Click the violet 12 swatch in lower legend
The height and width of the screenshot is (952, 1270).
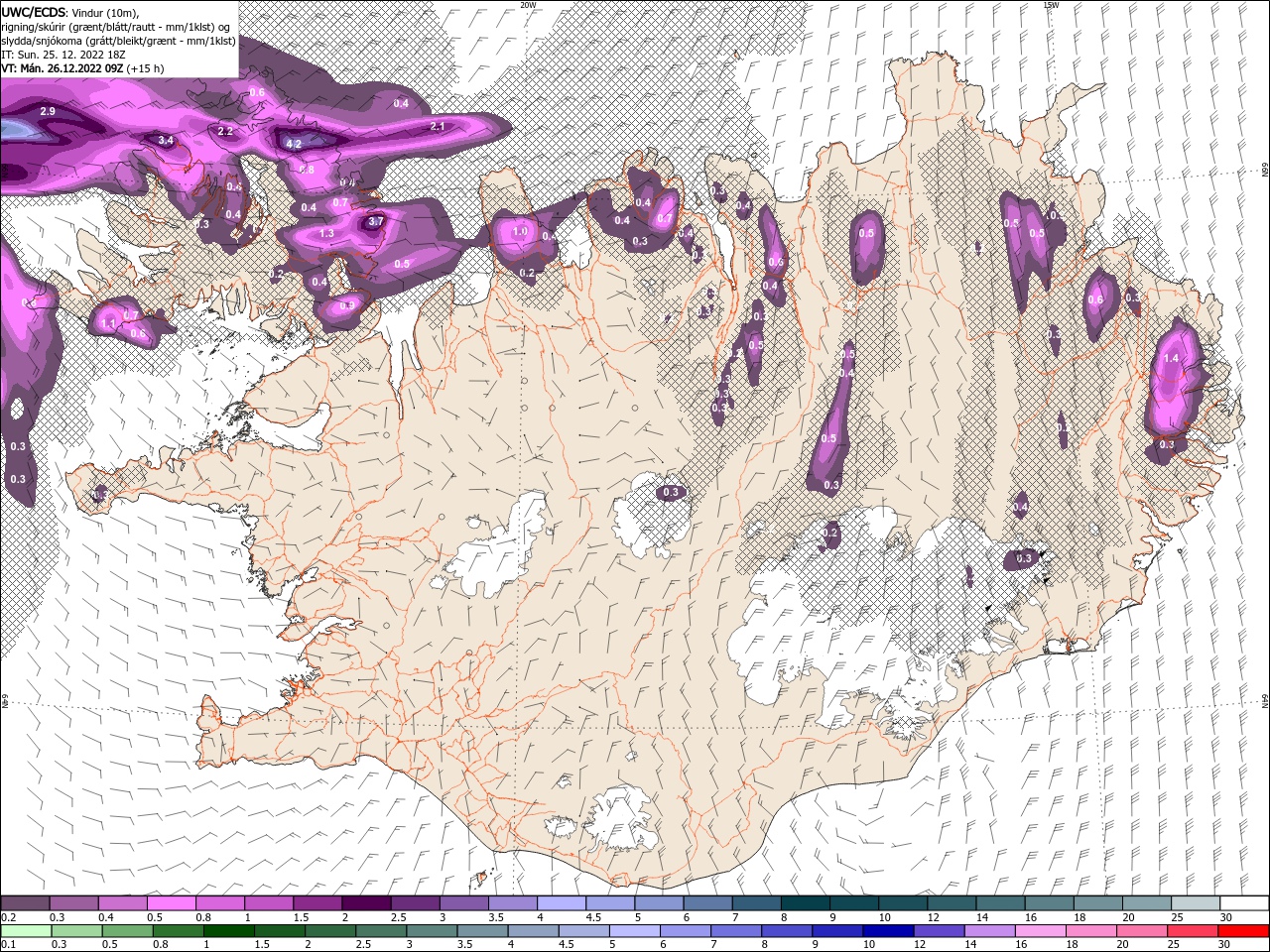coord(939,931)
